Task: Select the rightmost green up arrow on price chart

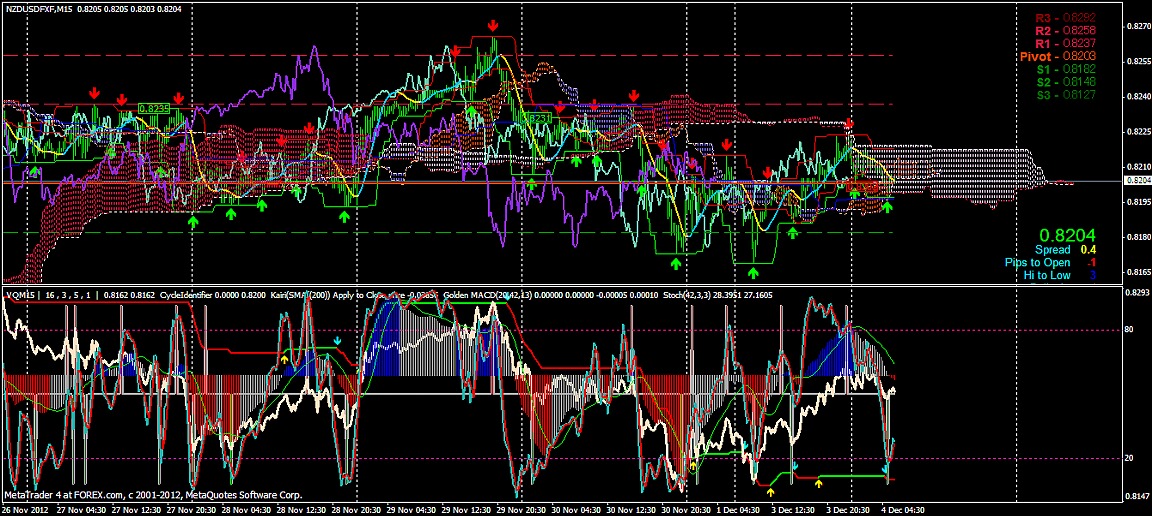Action: pos(886,206)
